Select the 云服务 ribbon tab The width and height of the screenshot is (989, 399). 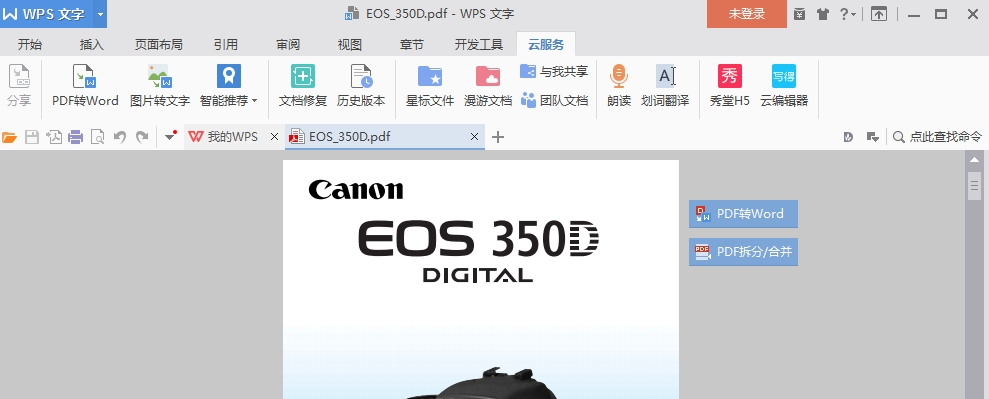tap(546, 44)
